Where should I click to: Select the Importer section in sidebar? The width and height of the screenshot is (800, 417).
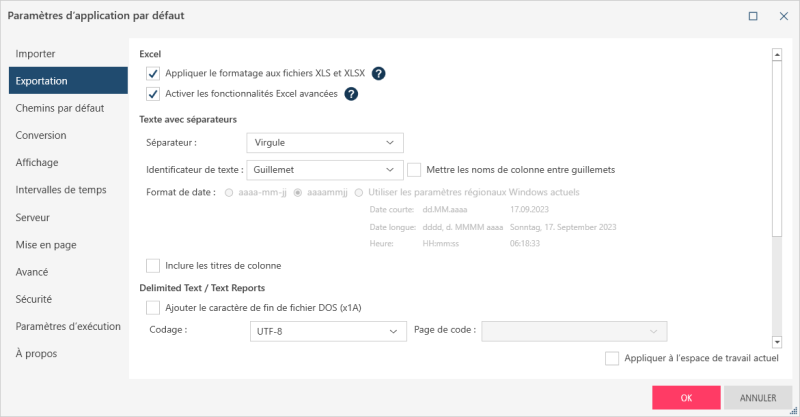pos(35,53)
